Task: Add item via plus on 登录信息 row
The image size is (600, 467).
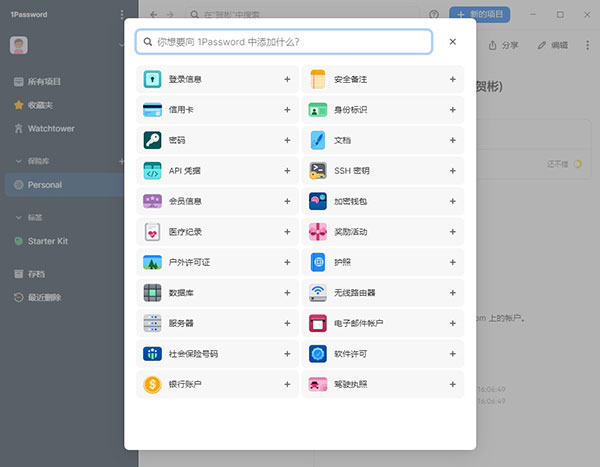Action: (287, 79)
